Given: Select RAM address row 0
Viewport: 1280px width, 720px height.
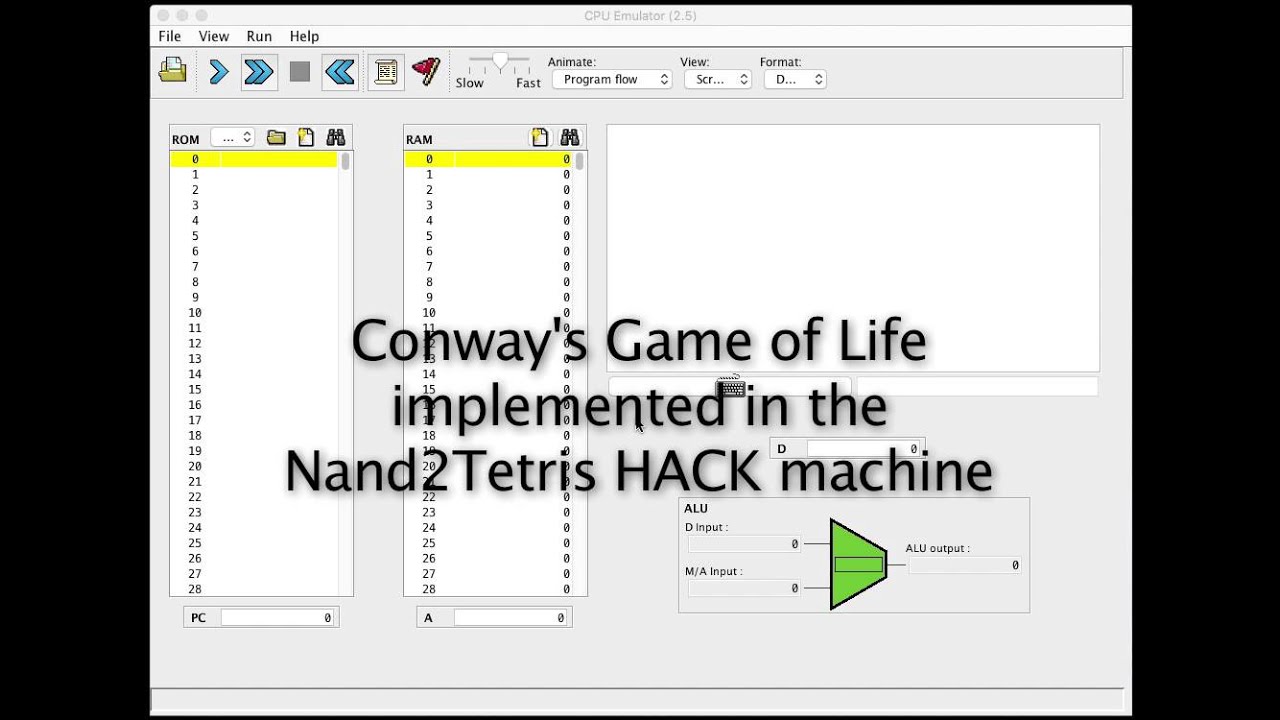Looking at the screenshot, I should pos(488,159).
